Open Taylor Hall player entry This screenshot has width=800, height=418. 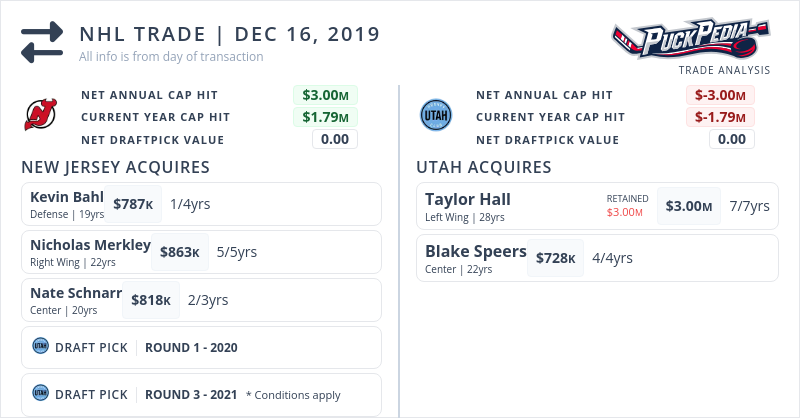pos(468,199)
